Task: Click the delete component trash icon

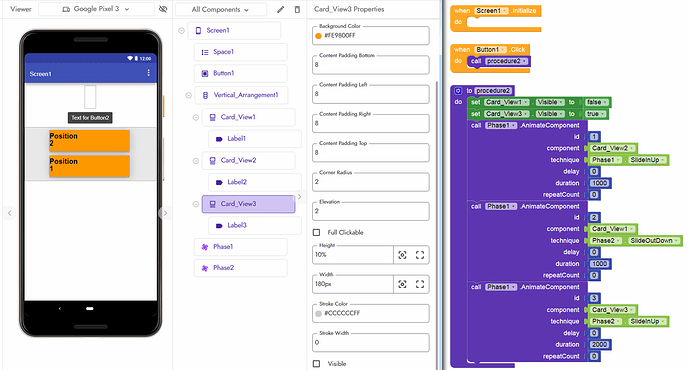Action: pos(297,9)
